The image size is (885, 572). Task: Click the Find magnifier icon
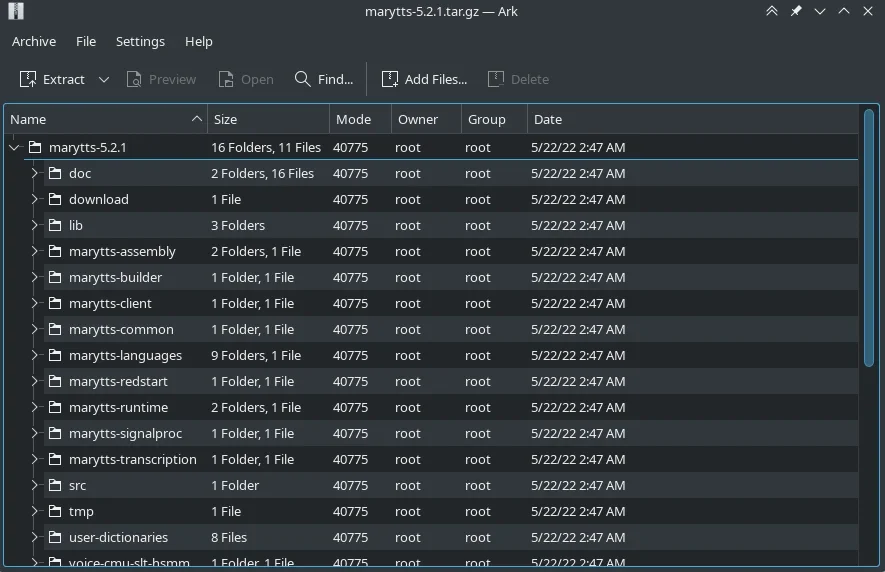pos(302,79)
